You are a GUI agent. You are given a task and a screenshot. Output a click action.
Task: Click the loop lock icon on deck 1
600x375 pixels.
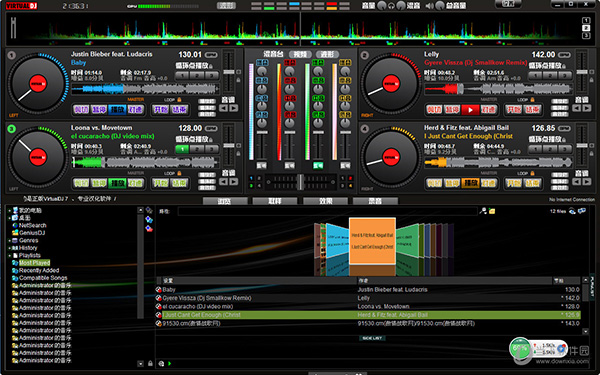point(179,100)
